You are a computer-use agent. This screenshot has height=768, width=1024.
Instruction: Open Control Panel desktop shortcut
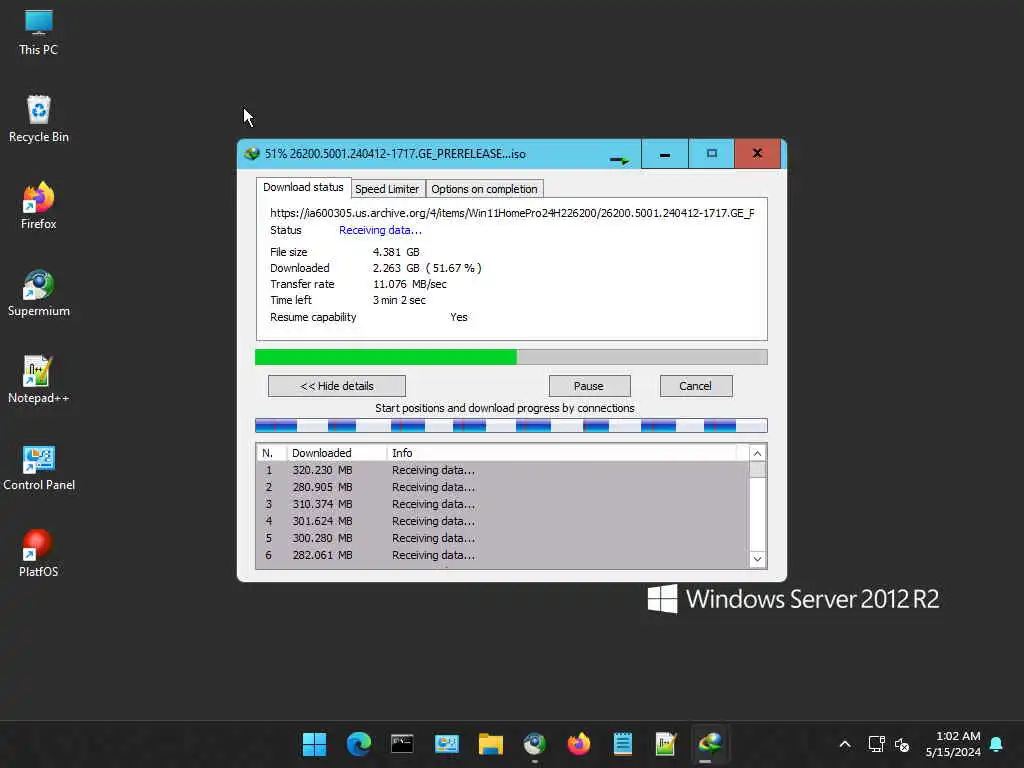[x=39, y=468]
